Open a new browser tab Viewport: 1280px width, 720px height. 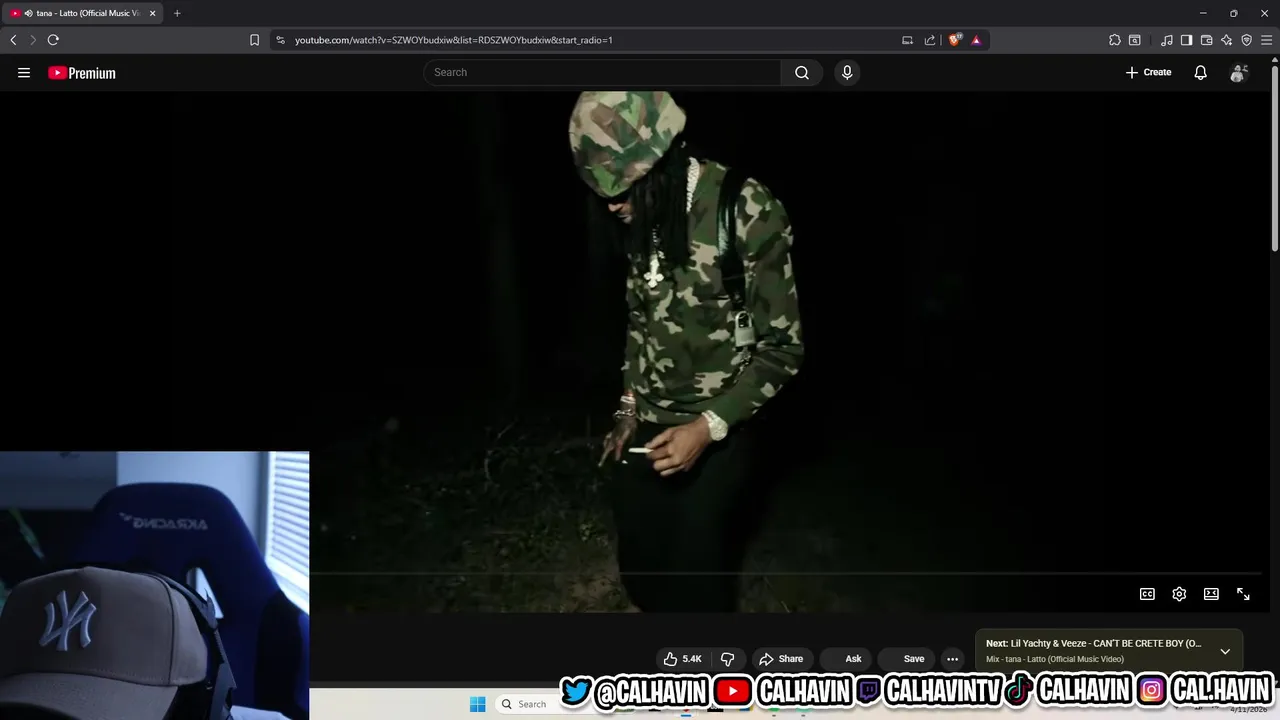click(x=177, y=13)
